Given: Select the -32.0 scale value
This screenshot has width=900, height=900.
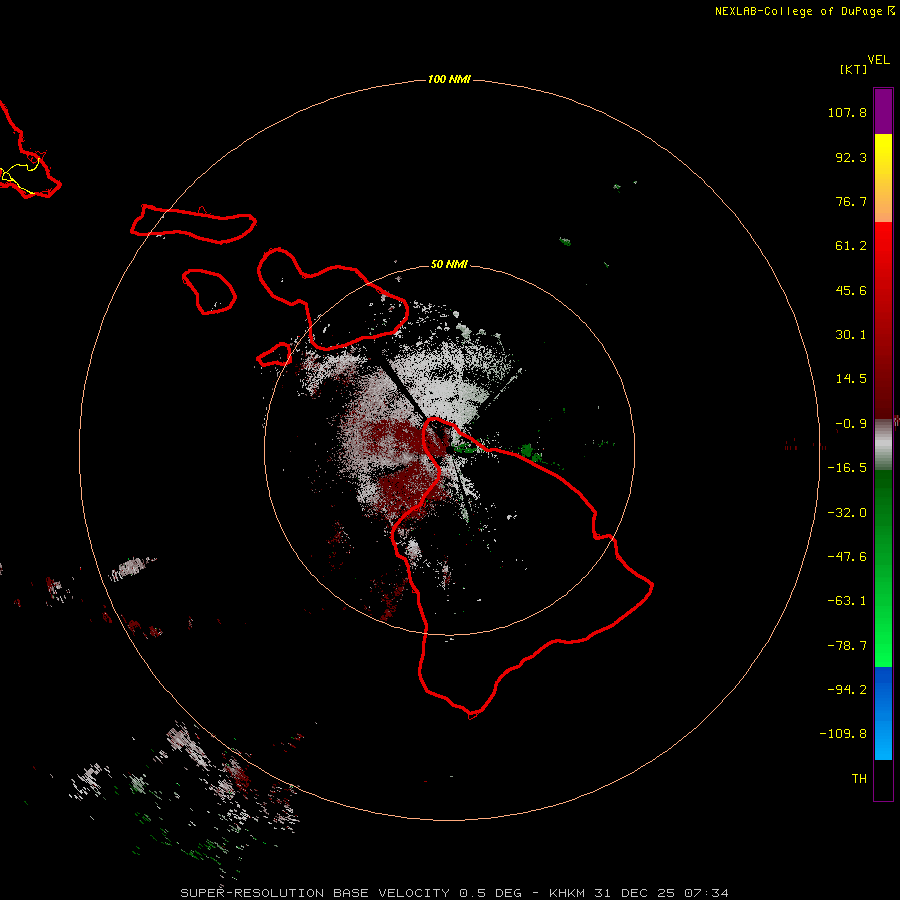Looking at the screenshot, I should pyautogui.click(x=847, y=513).
